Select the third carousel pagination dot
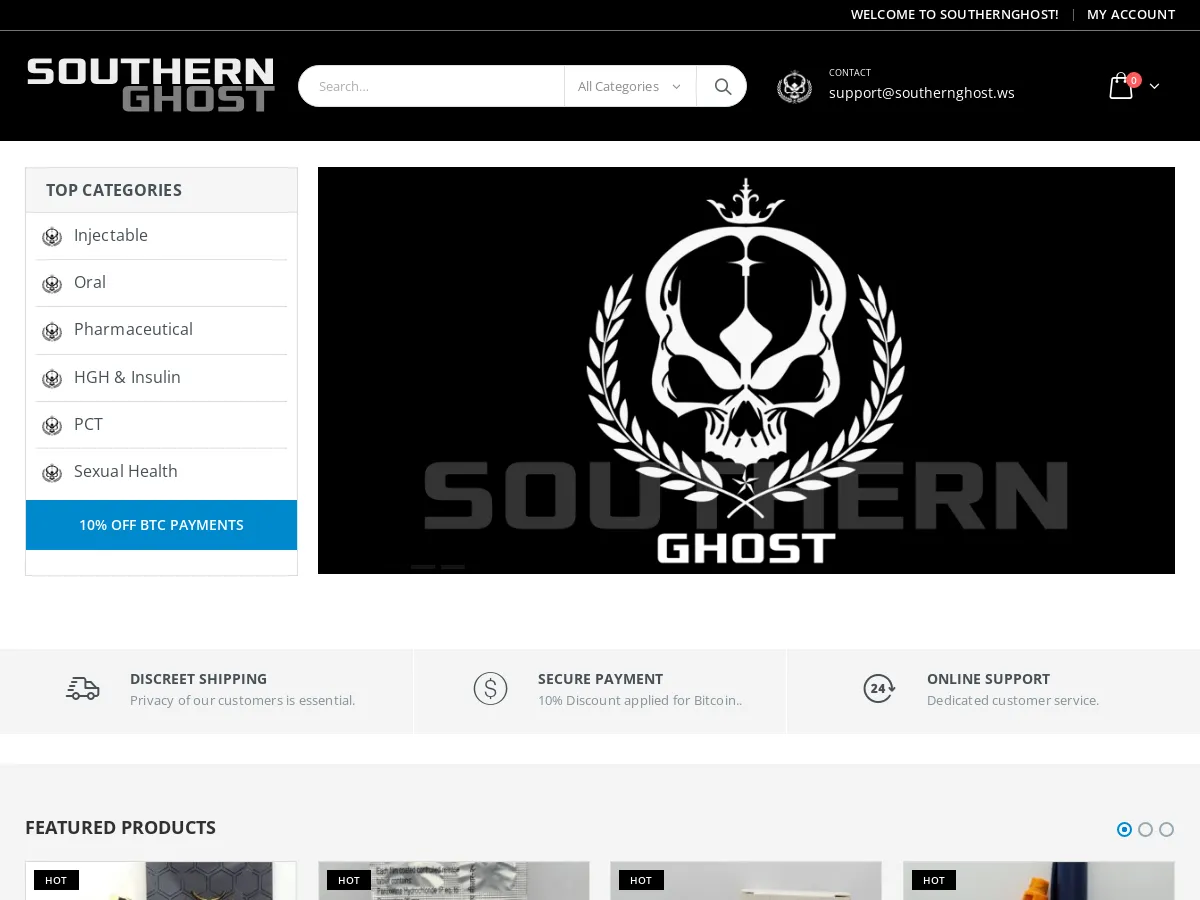The width and height of the screenshot is (1200, 900). click(1166, 829)
